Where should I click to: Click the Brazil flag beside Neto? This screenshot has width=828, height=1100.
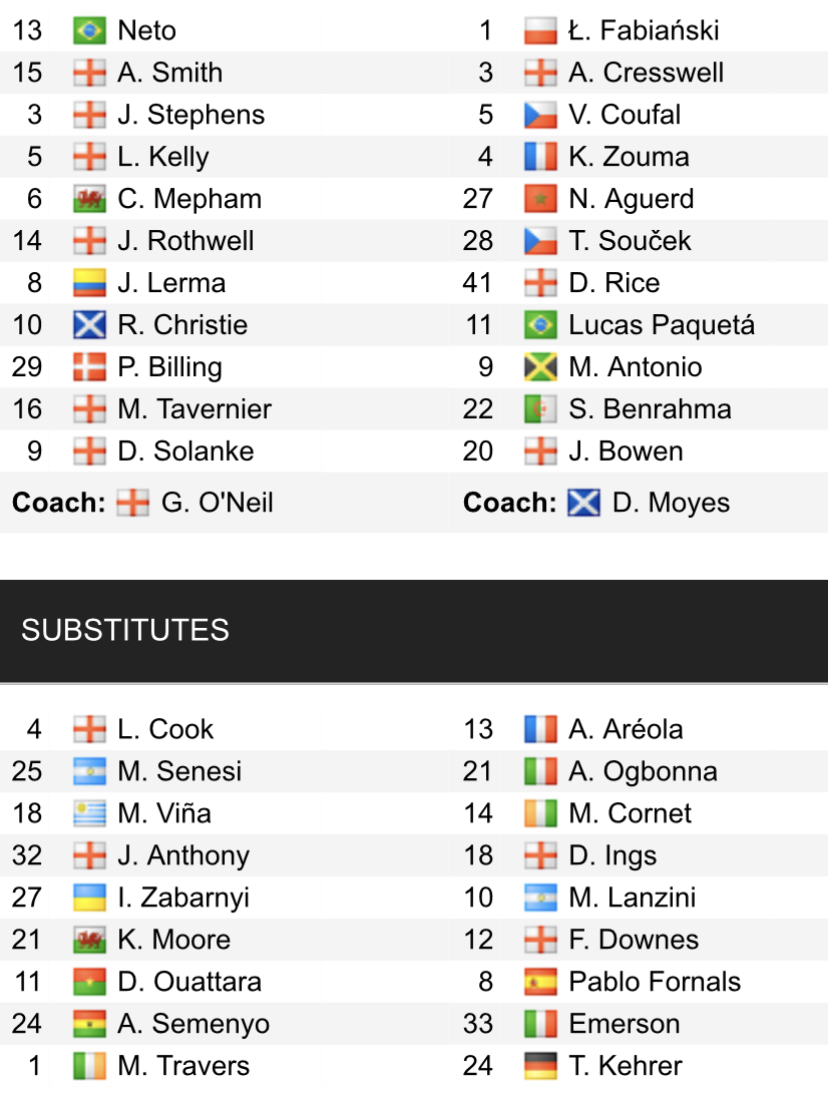[x=89, y=31]
